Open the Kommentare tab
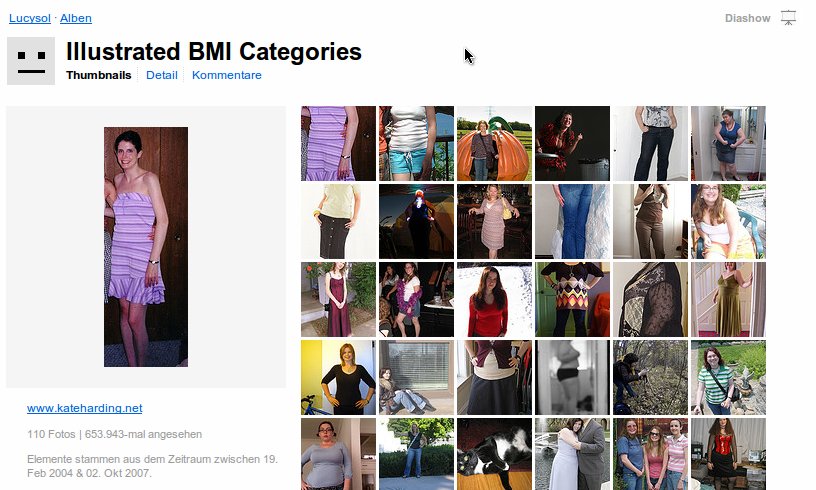The width and height of the screenshot is (816, 490). point(226,75)
